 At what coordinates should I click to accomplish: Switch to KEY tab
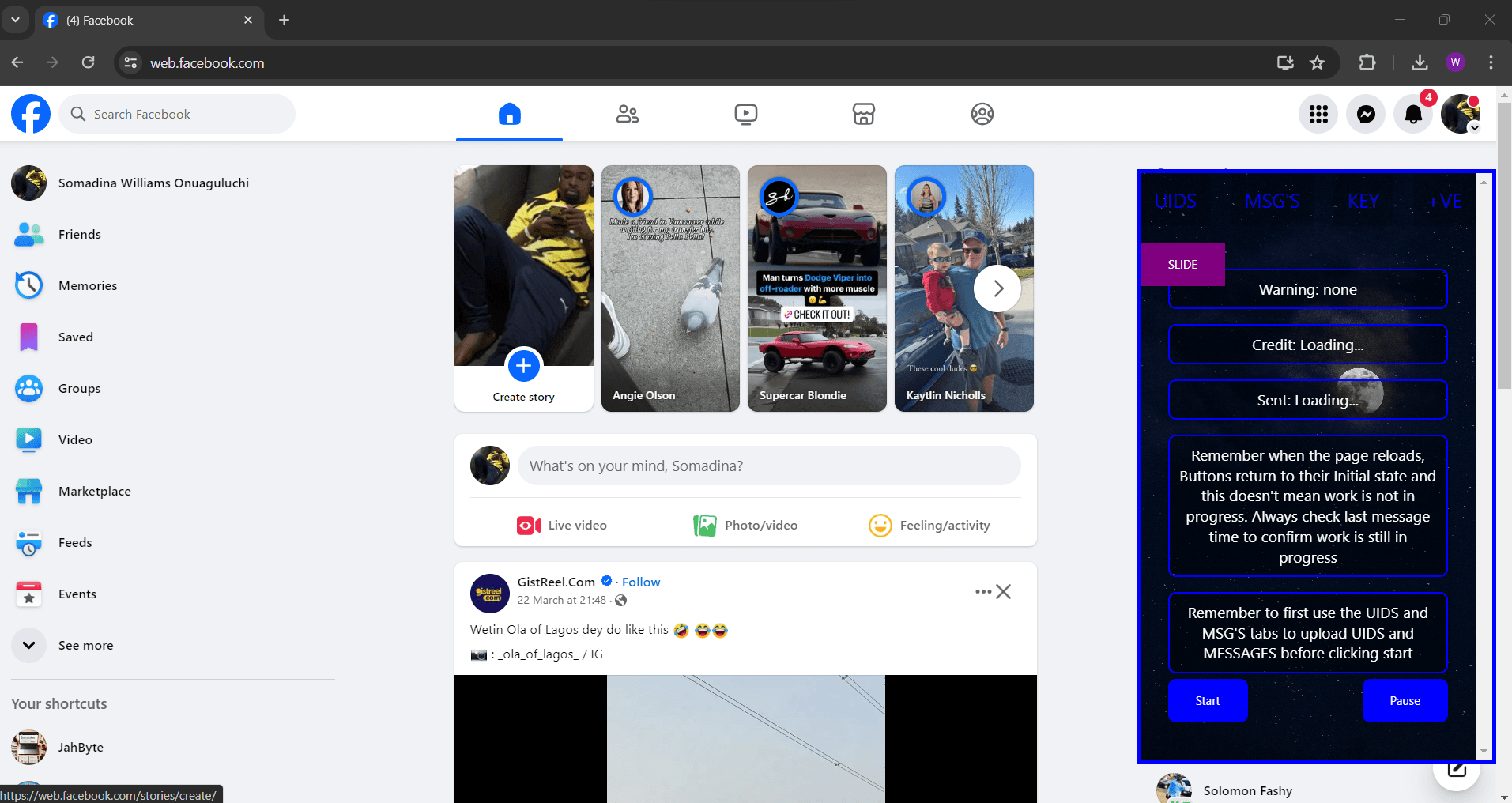[x=1363, y=202]
